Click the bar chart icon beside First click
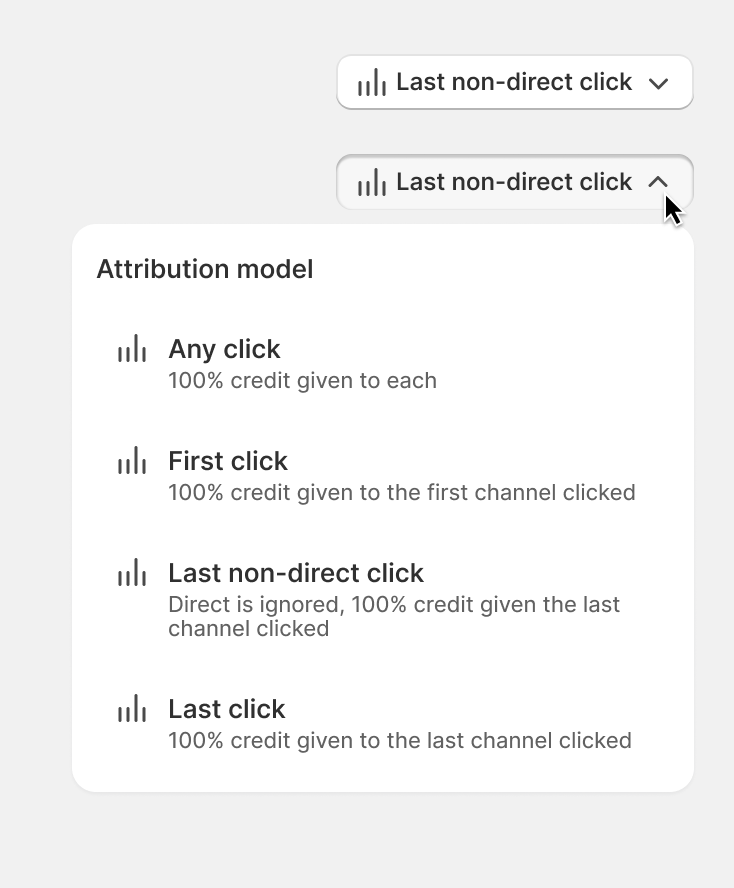The image size is (734, 888). click(132, 461)
